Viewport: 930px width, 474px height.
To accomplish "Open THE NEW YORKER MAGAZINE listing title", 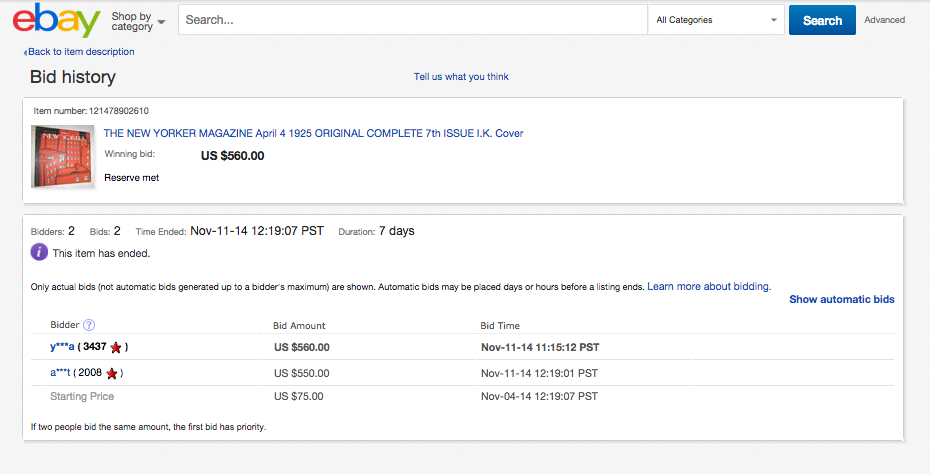I will [x=313, y=133].
